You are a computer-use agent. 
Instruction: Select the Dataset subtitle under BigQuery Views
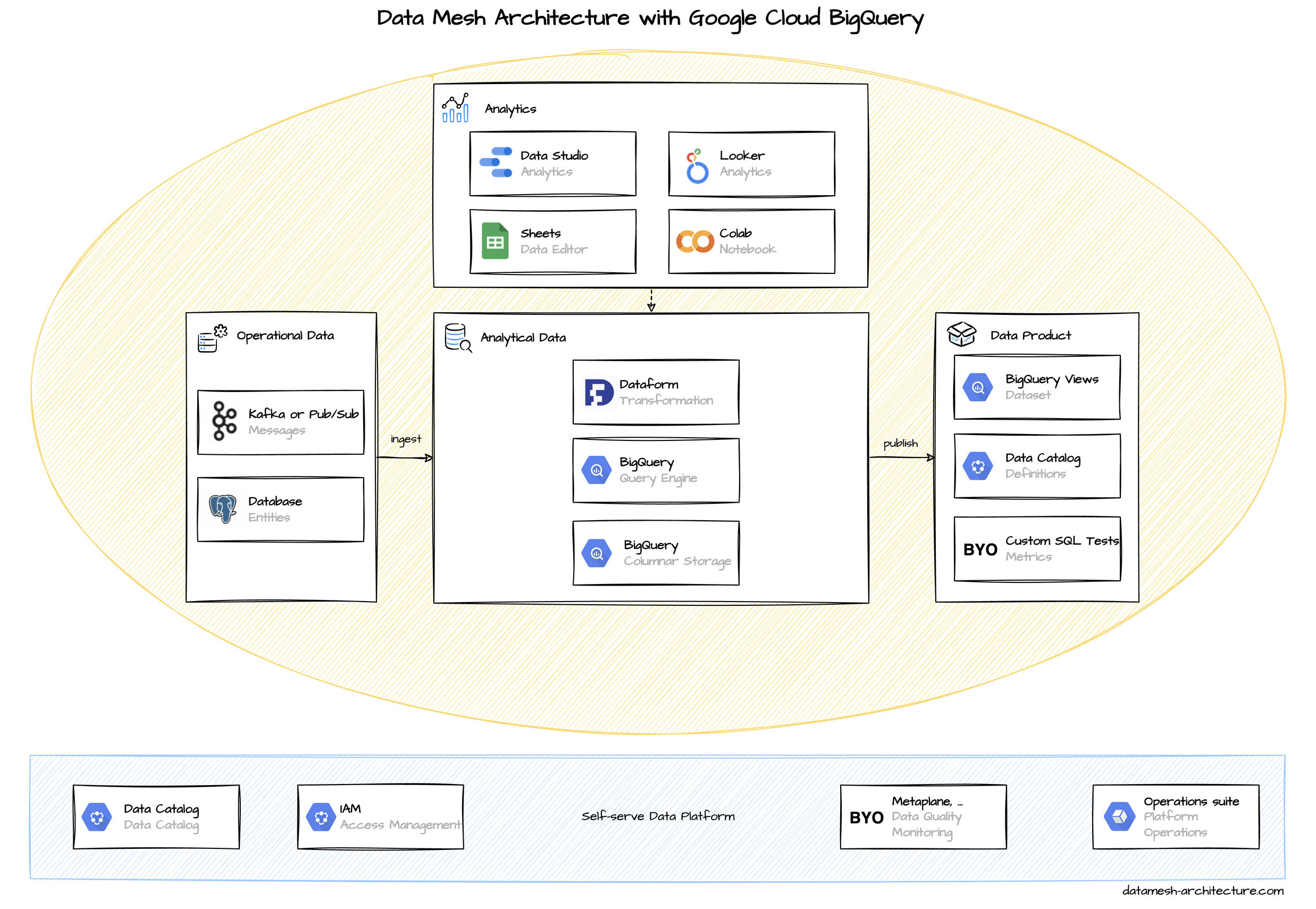coord(1028,395)
